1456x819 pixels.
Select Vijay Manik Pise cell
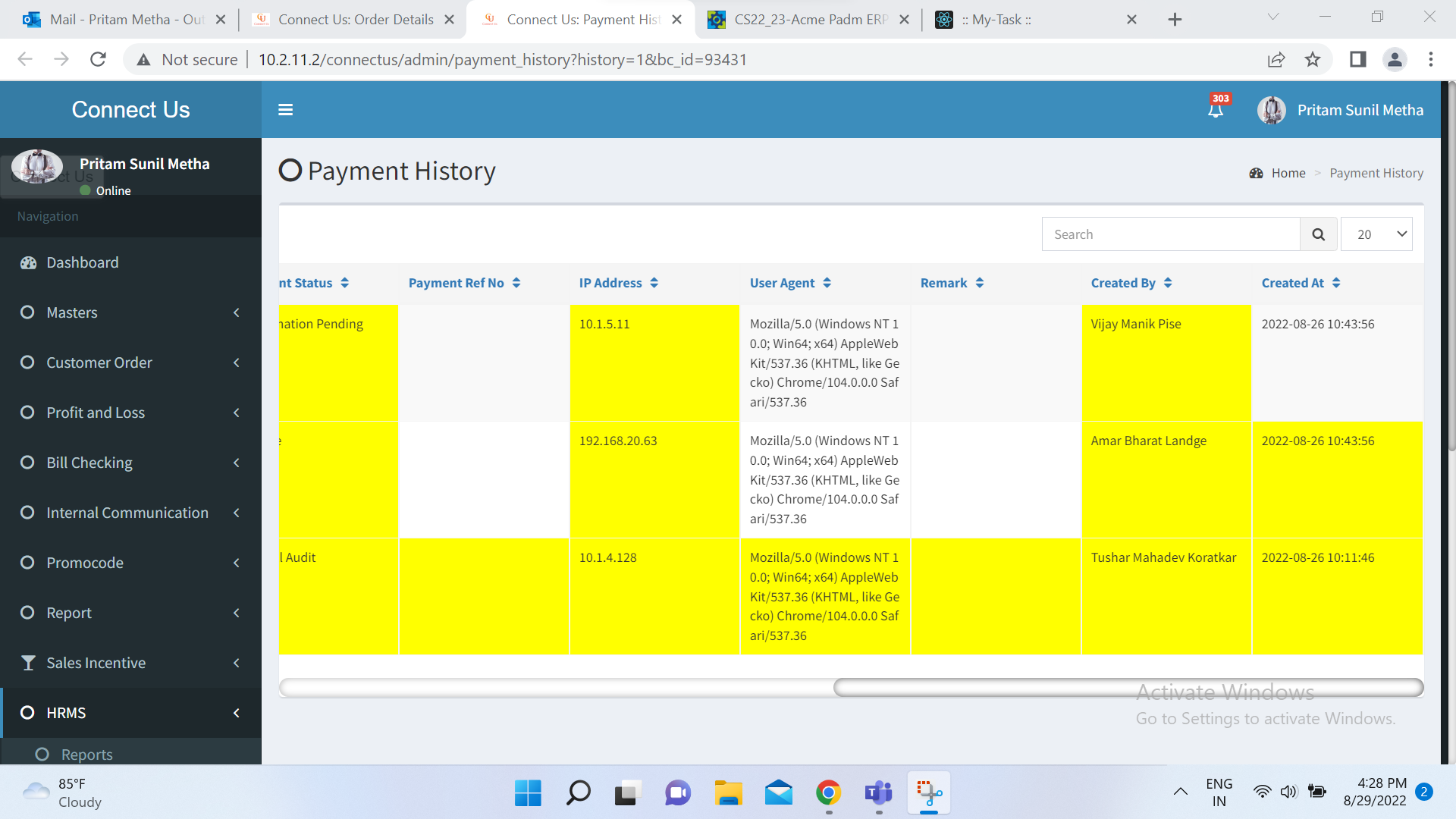click(x=1166, y=363)
